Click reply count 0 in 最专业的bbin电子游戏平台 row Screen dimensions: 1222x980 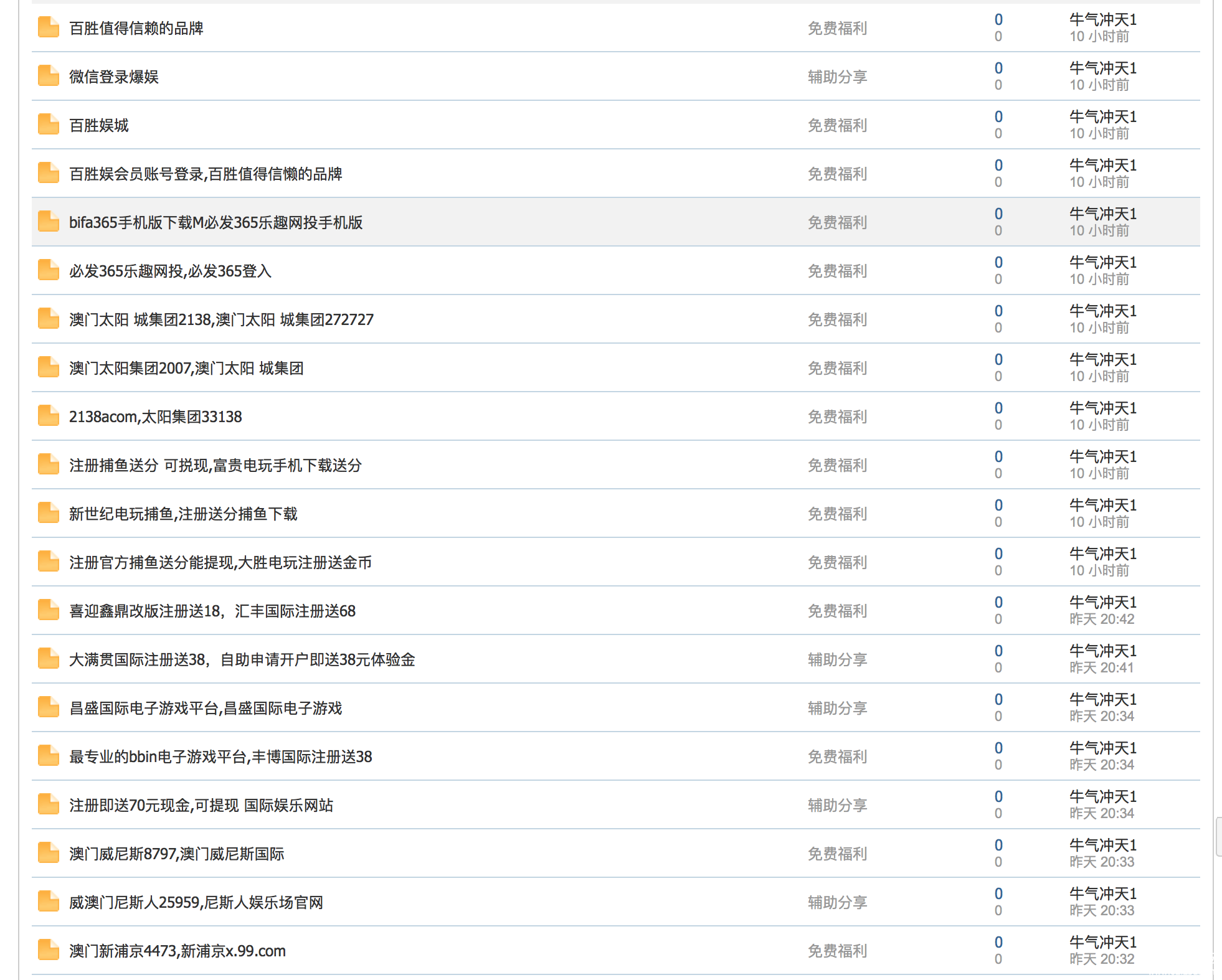998,748
